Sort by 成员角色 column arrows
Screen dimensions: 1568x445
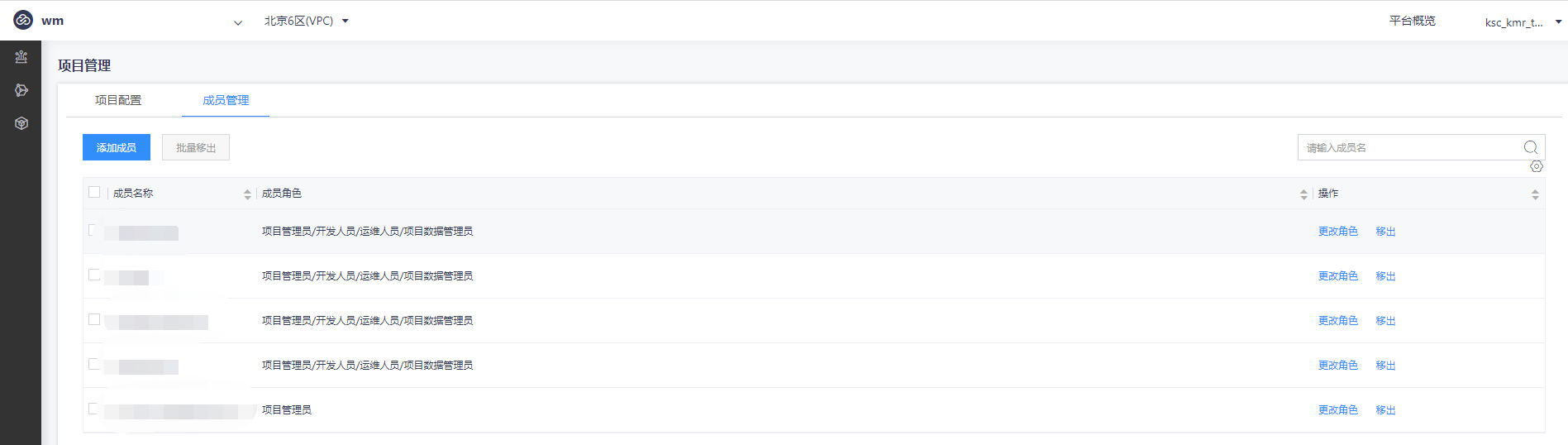(1303, 194)
